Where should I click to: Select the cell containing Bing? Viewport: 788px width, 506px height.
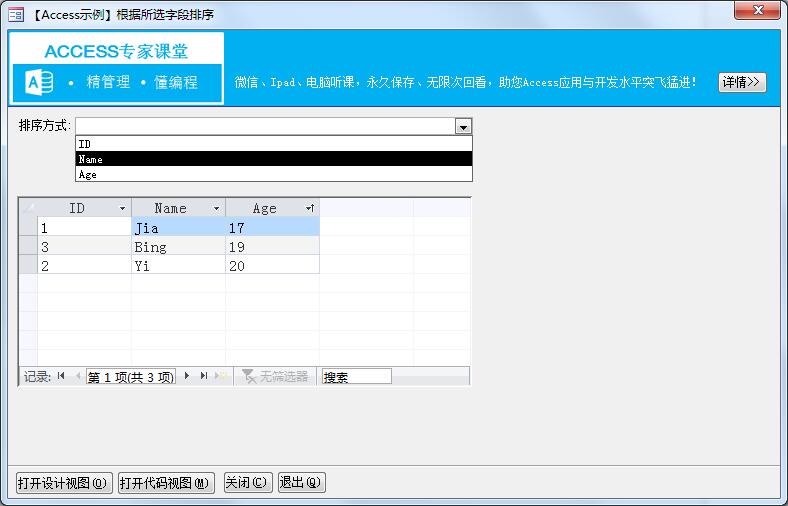tap(178, 247)
